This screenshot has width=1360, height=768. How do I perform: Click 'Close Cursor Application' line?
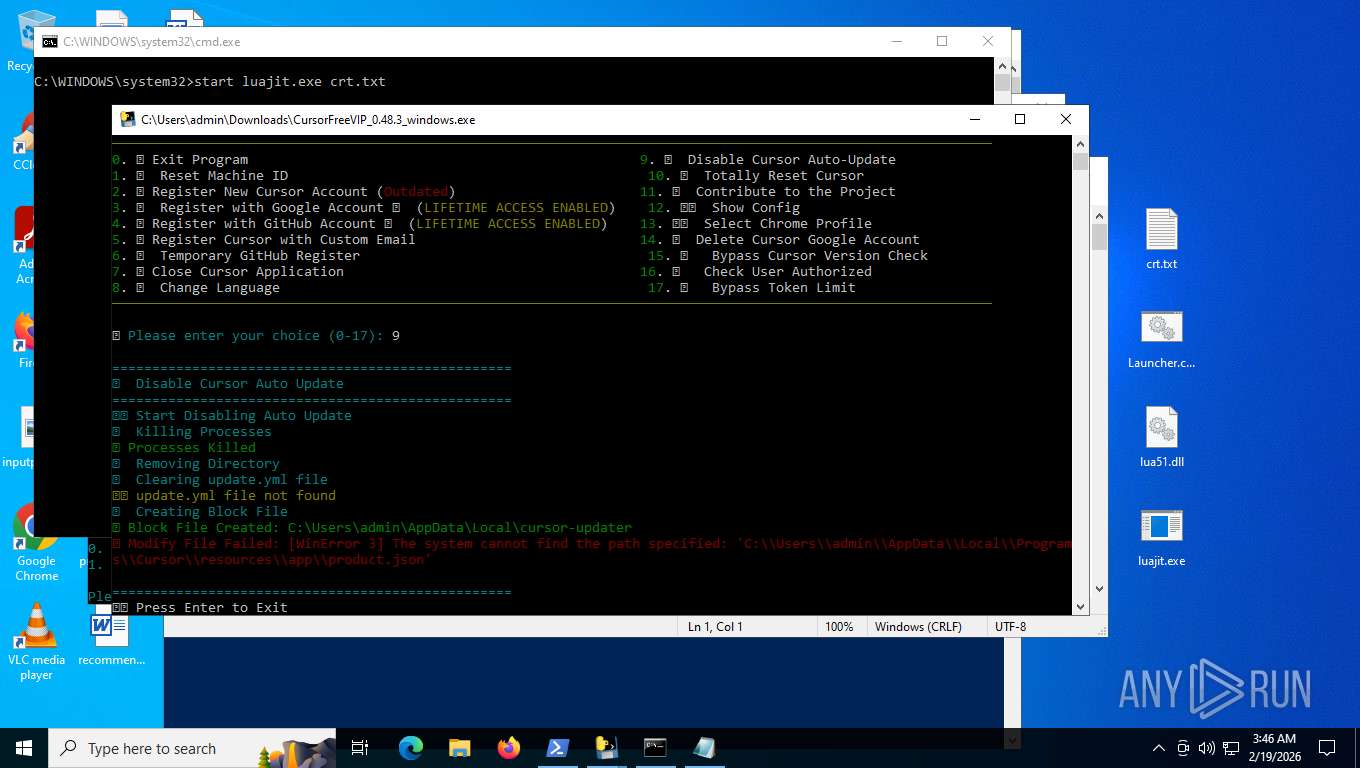click(x=228, y=272)
